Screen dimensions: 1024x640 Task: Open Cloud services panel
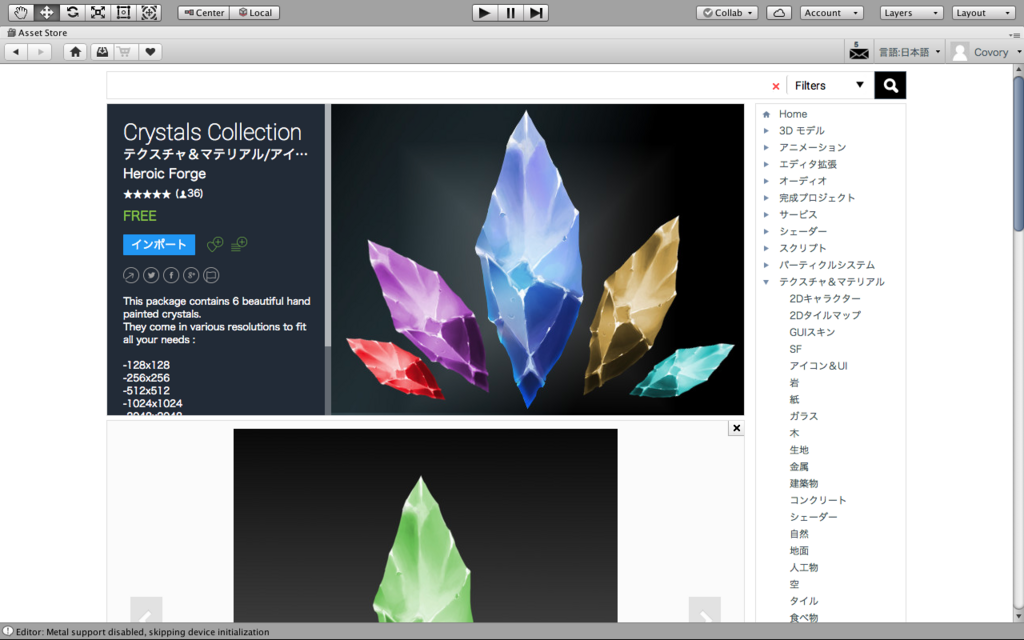(778, 12)
